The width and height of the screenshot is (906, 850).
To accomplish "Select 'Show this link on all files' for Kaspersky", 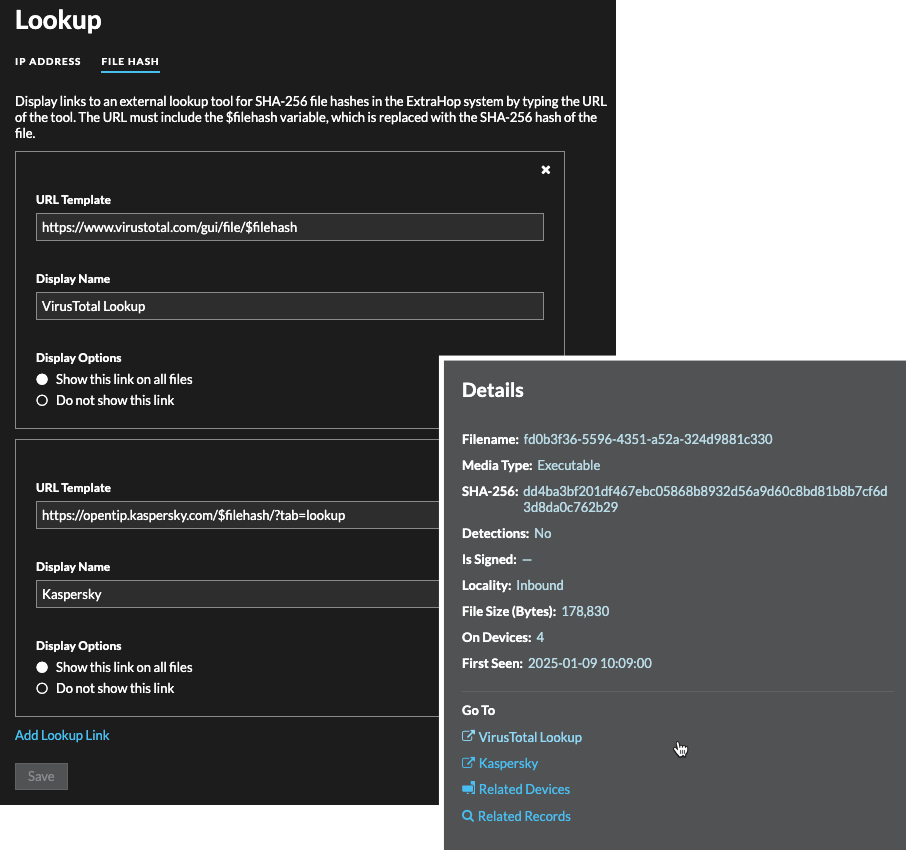I will tap(42, 667).
